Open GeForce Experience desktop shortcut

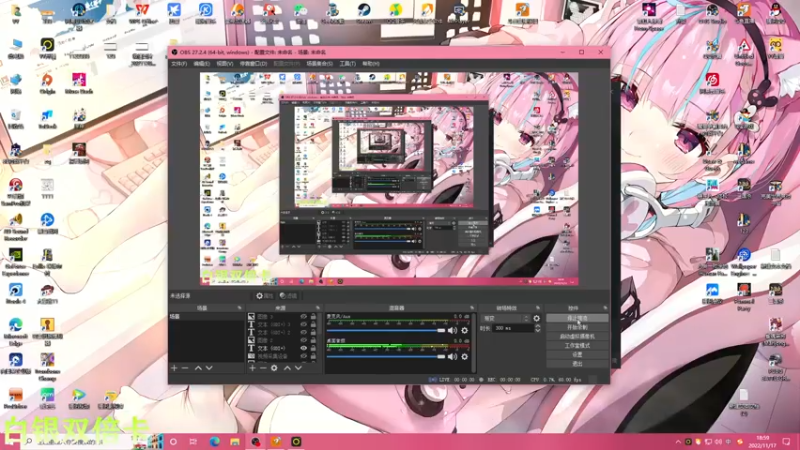point(15,262)
